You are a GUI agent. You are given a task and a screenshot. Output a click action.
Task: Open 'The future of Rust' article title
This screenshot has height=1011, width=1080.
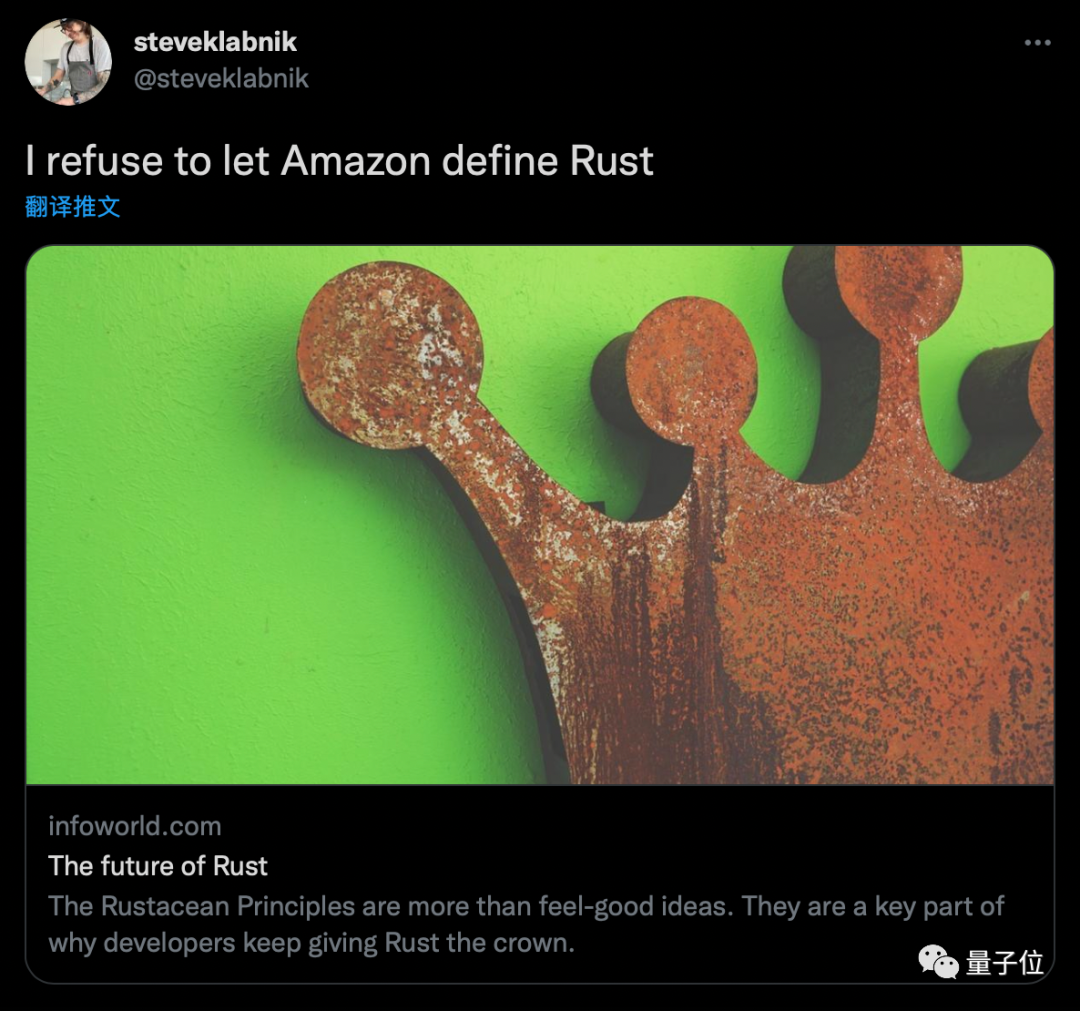158,866
